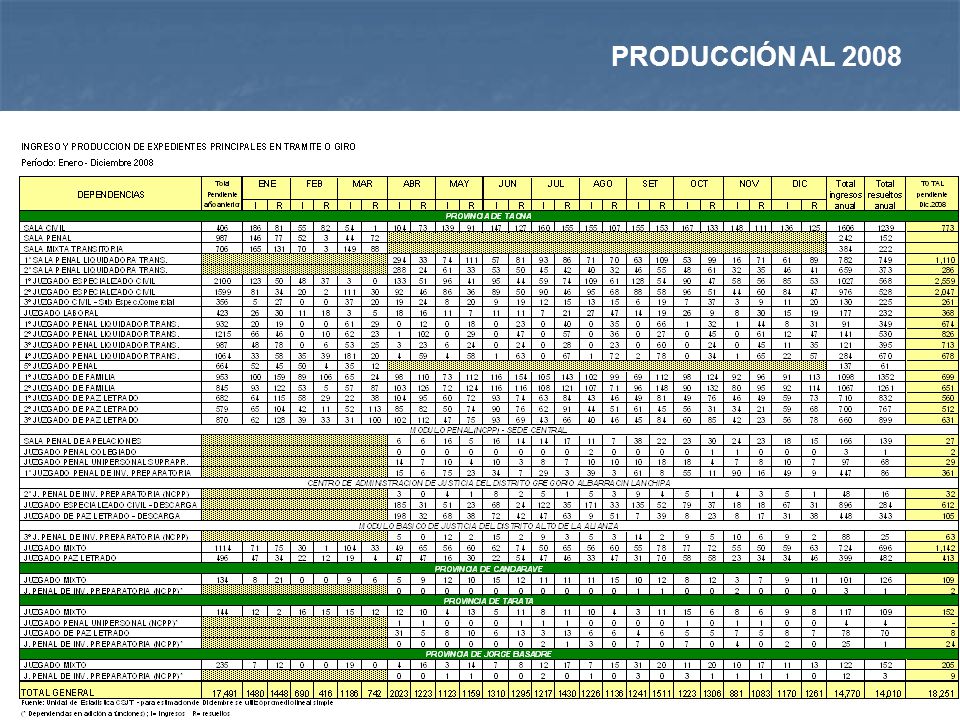Click the slide title "PRODUCCIÓN AL 2008"

coord(756,56)
